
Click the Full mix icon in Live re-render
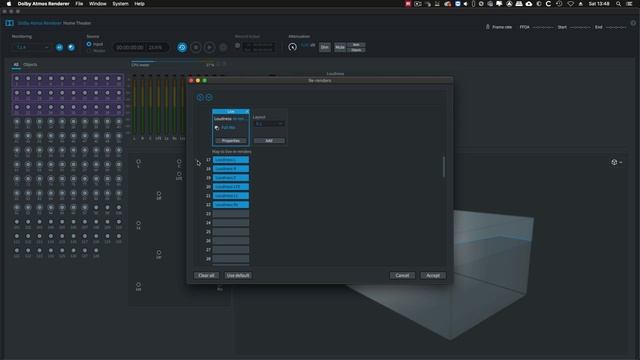[x=217, y=128]
